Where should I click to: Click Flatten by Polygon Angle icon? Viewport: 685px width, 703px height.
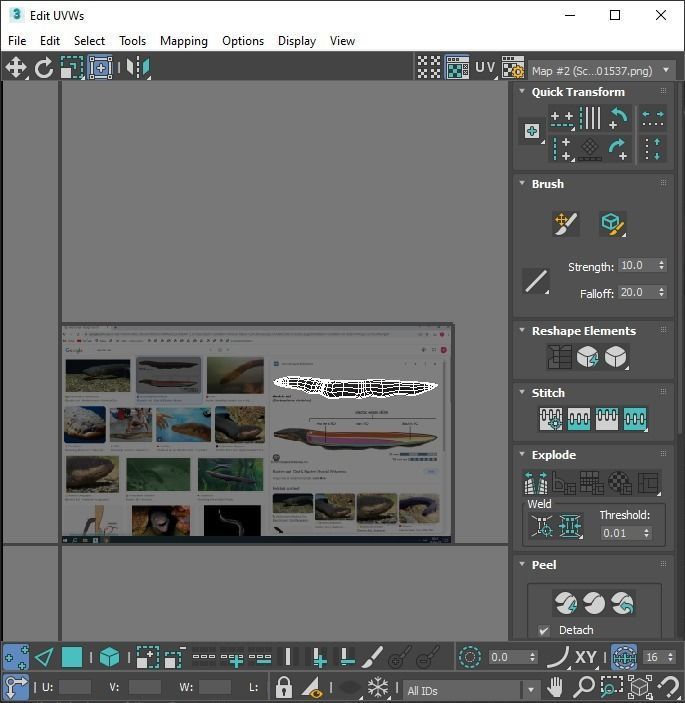tap(564, 483)
